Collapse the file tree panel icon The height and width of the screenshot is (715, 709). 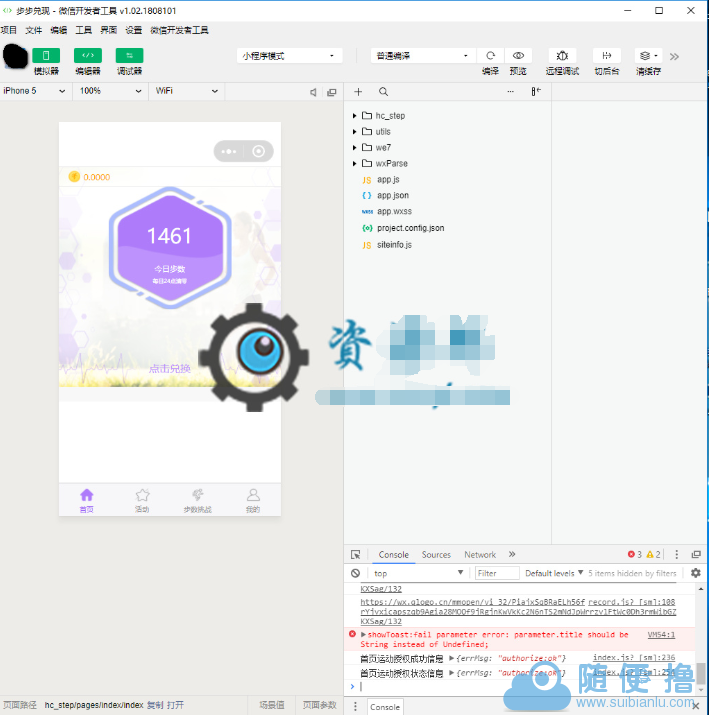[x=536, y=92]
